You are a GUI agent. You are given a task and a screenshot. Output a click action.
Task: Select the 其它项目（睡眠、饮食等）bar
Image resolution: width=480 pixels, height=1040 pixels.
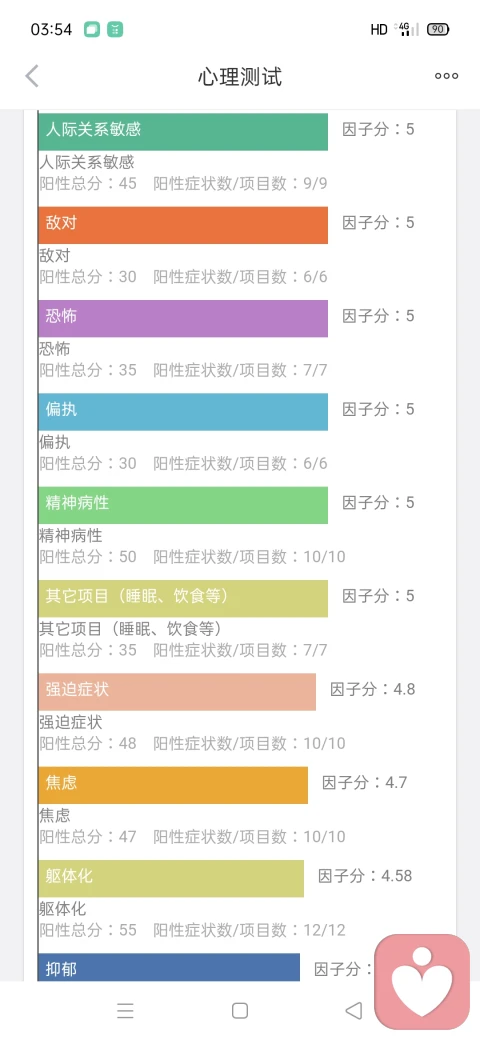point(183,599)
